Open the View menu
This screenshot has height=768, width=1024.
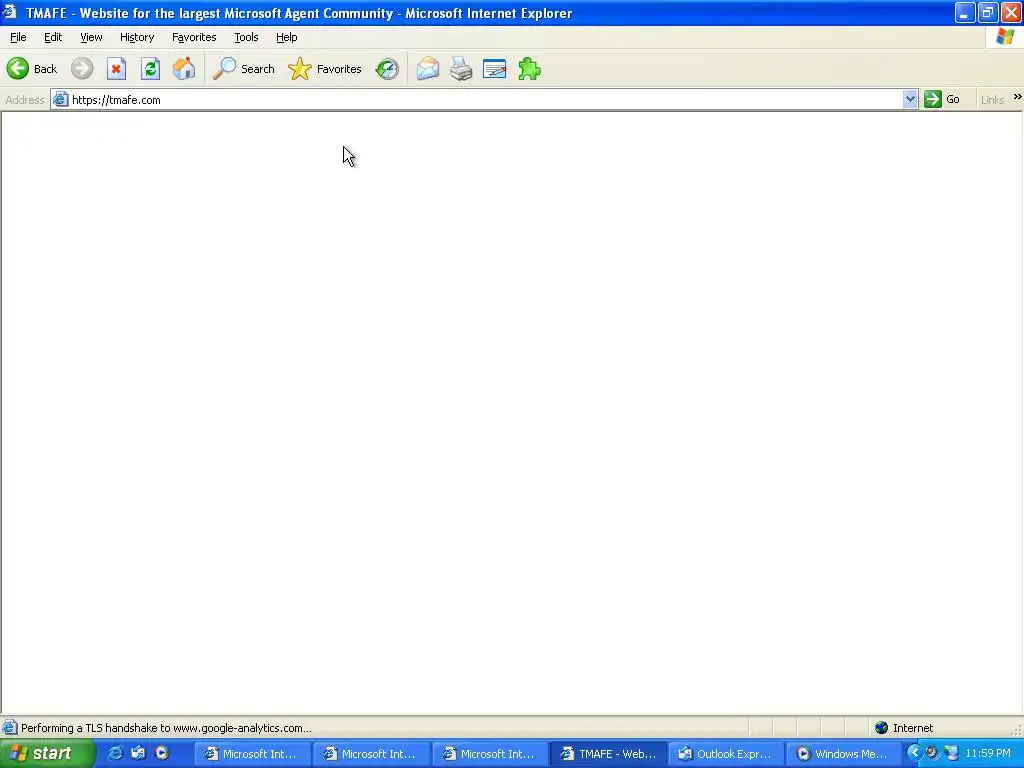[x=91, y=37]
